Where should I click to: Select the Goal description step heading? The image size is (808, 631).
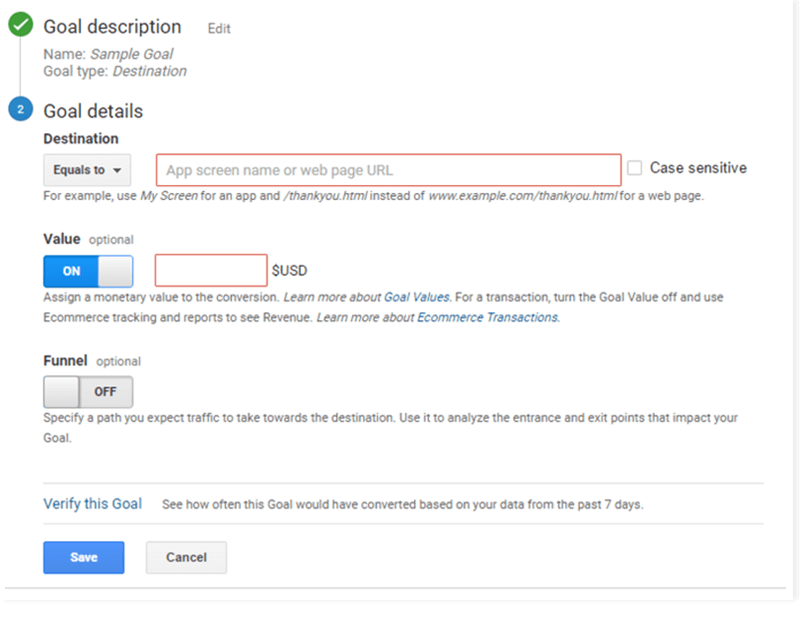coord(112,27)
